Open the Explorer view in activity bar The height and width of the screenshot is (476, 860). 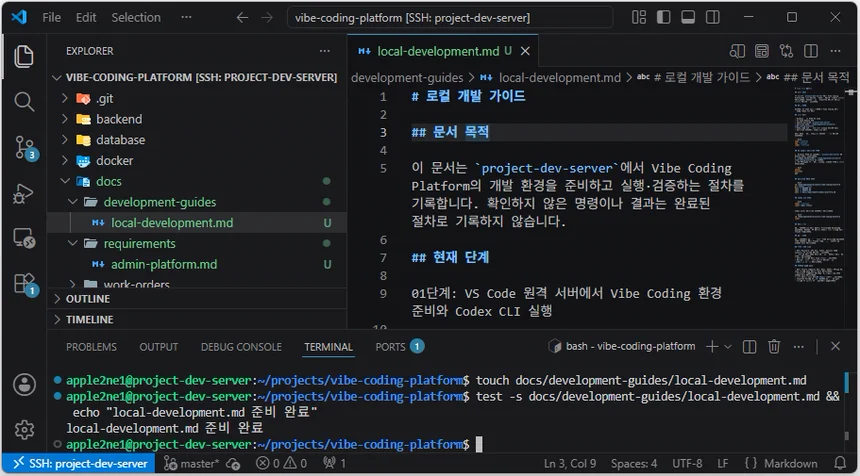click(x=24, y=56)
